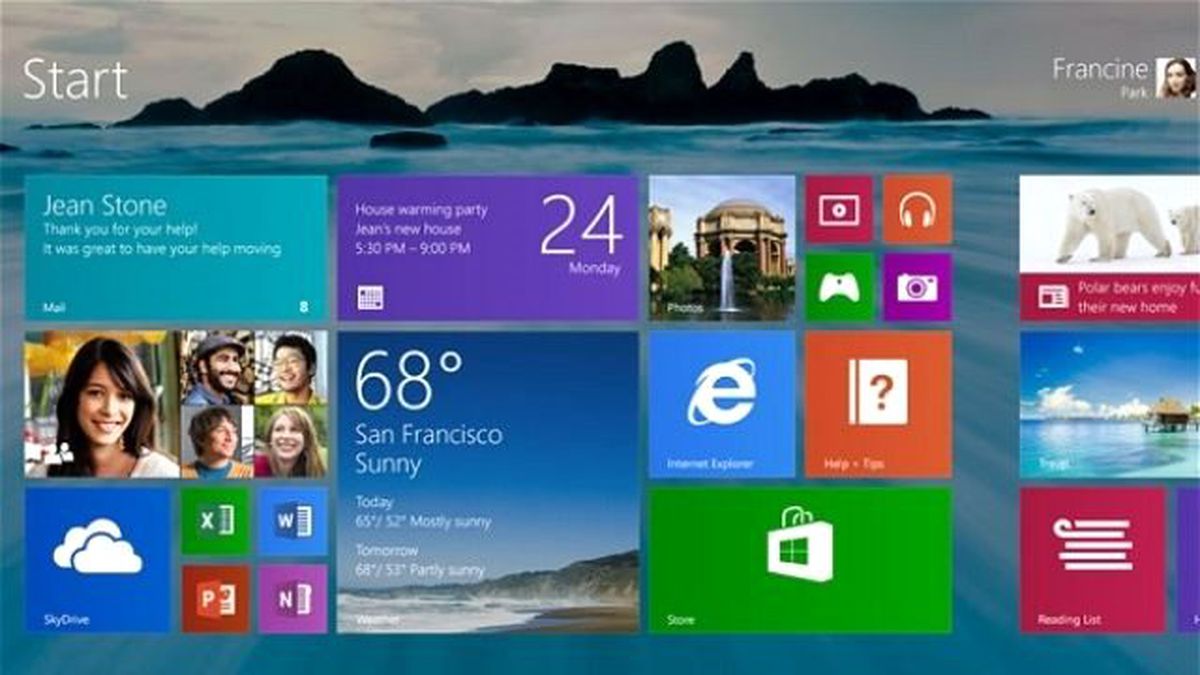Image resolution: width=1200 pixels, height=675 pixels.
Task: Launch the Excel tile
Action: tap(215, 521)
